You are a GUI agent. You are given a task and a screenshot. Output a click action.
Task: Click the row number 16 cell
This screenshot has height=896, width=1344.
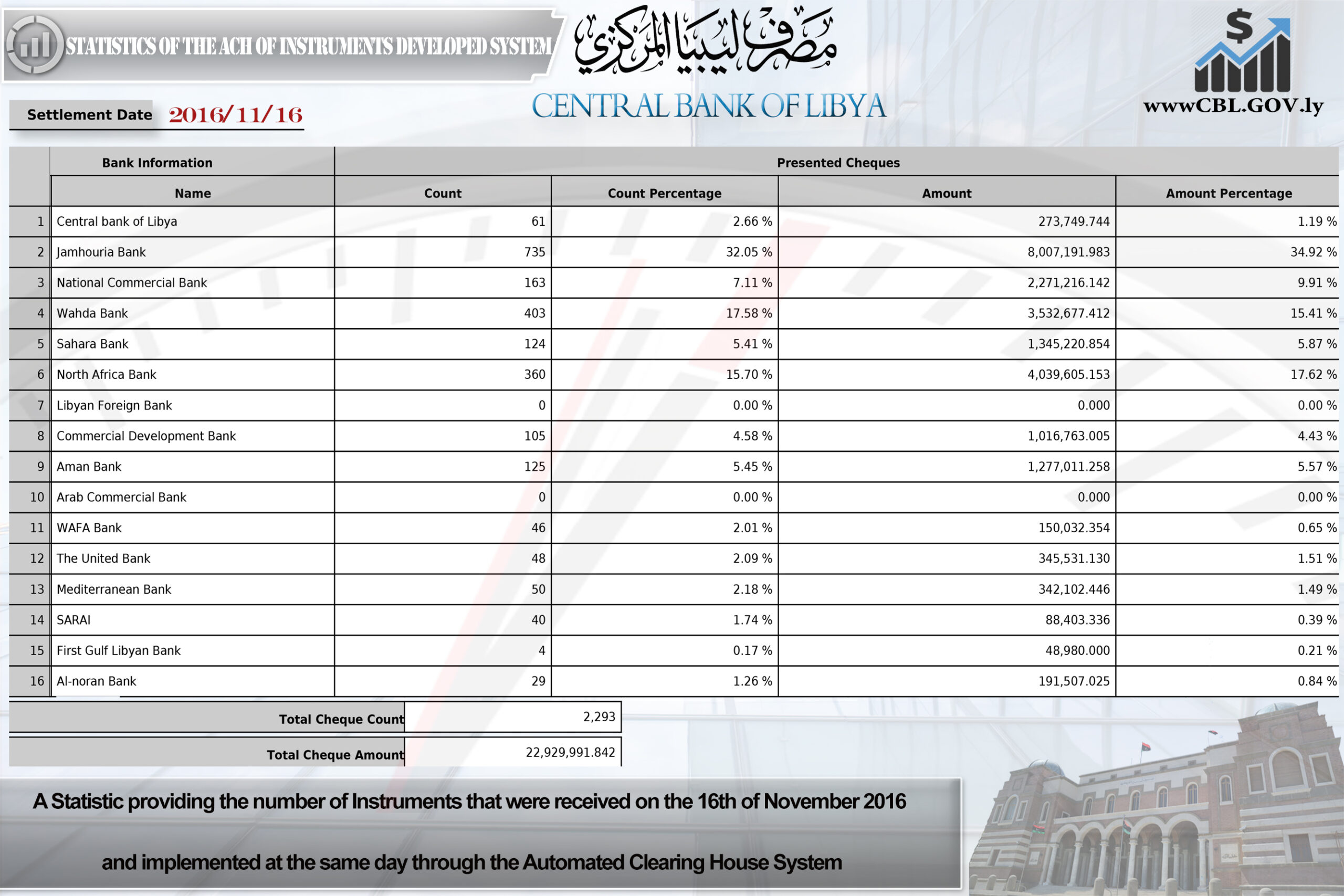click(30, 681)
